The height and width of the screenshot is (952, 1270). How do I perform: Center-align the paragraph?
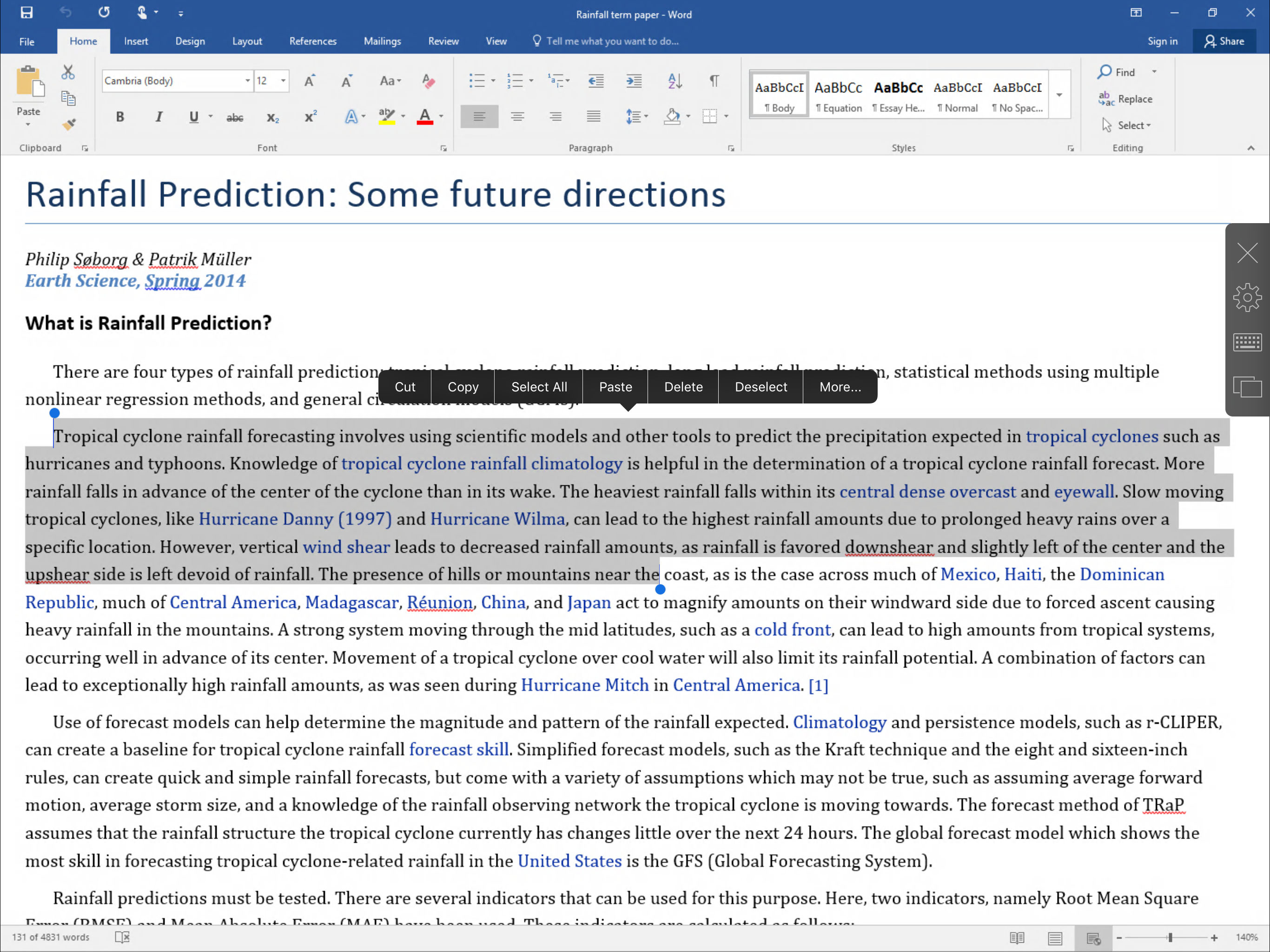(x=517, y=117)
